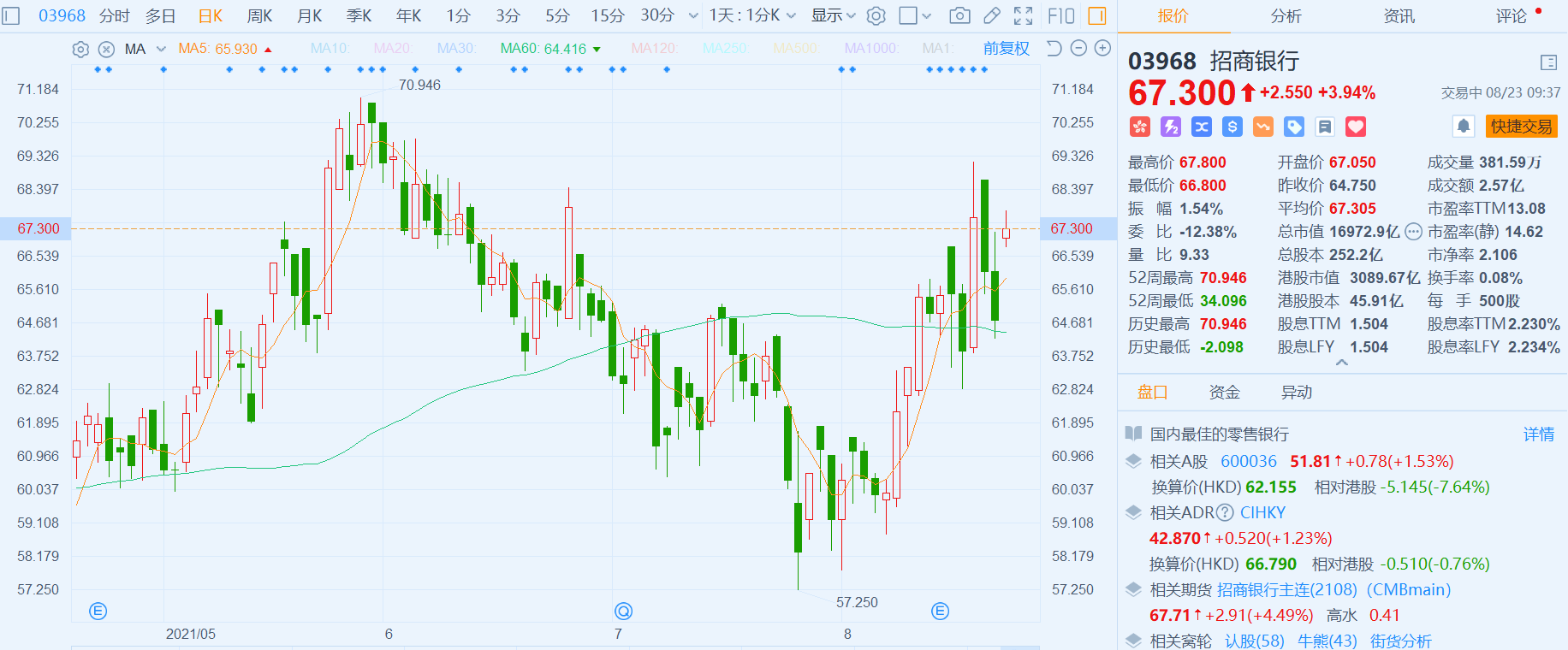Open the note memo badge icon

point(1325,127)
